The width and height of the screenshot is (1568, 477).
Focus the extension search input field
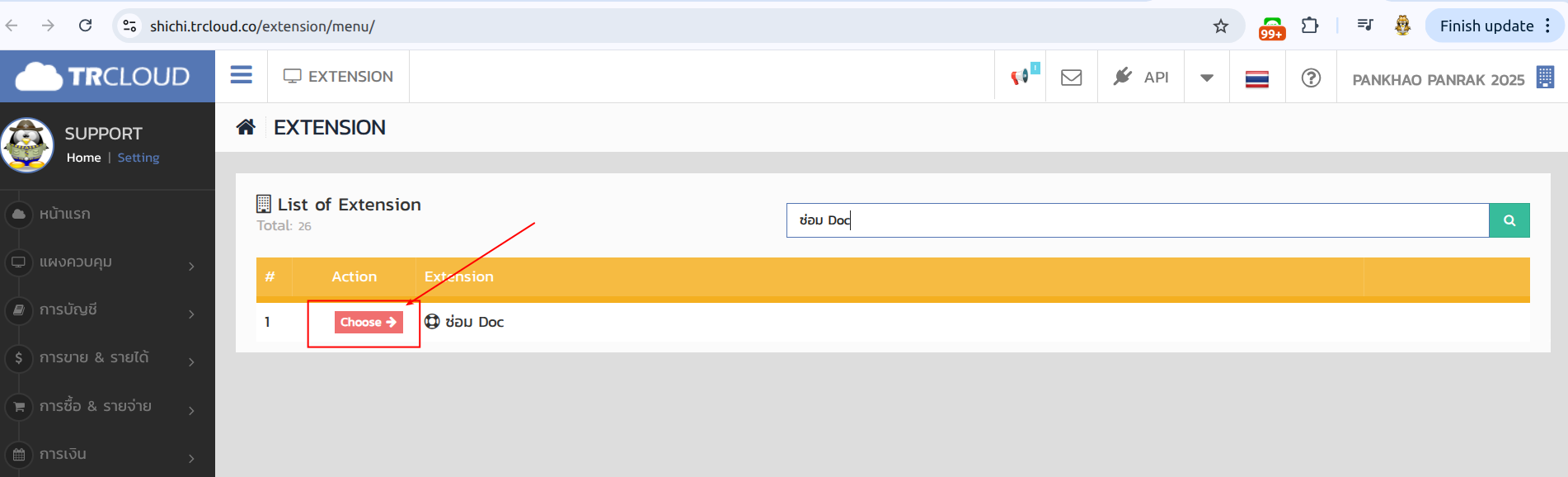[x=1138, y=220]
